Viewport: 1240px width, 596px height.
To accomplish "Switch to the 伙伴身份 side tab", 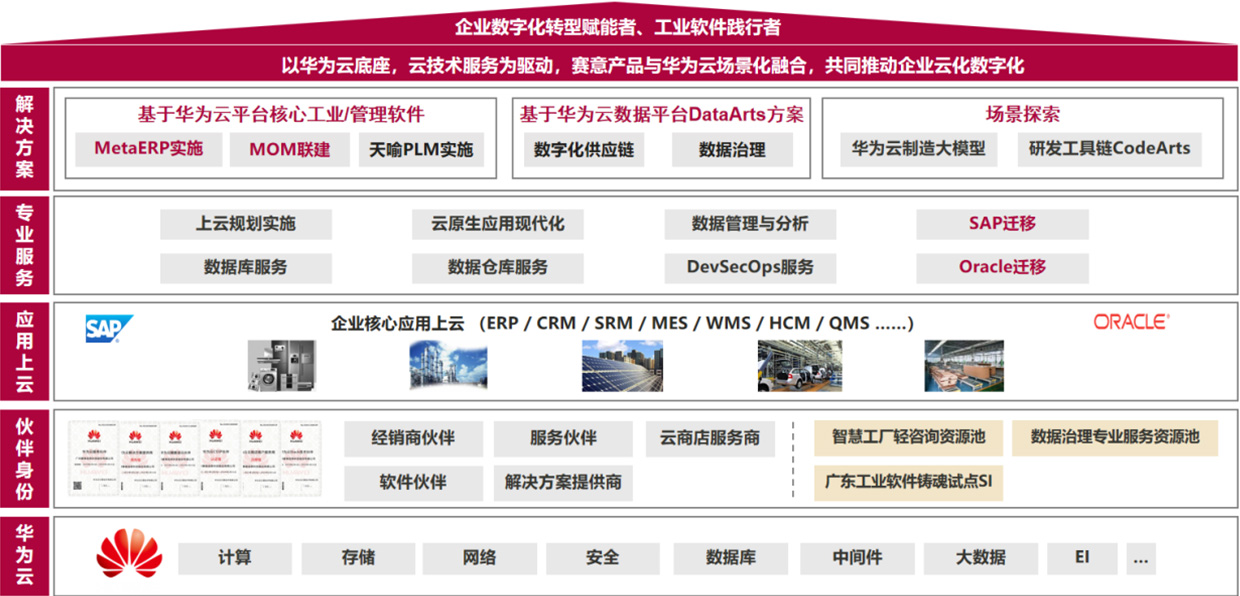I will [x=24, y=458].
